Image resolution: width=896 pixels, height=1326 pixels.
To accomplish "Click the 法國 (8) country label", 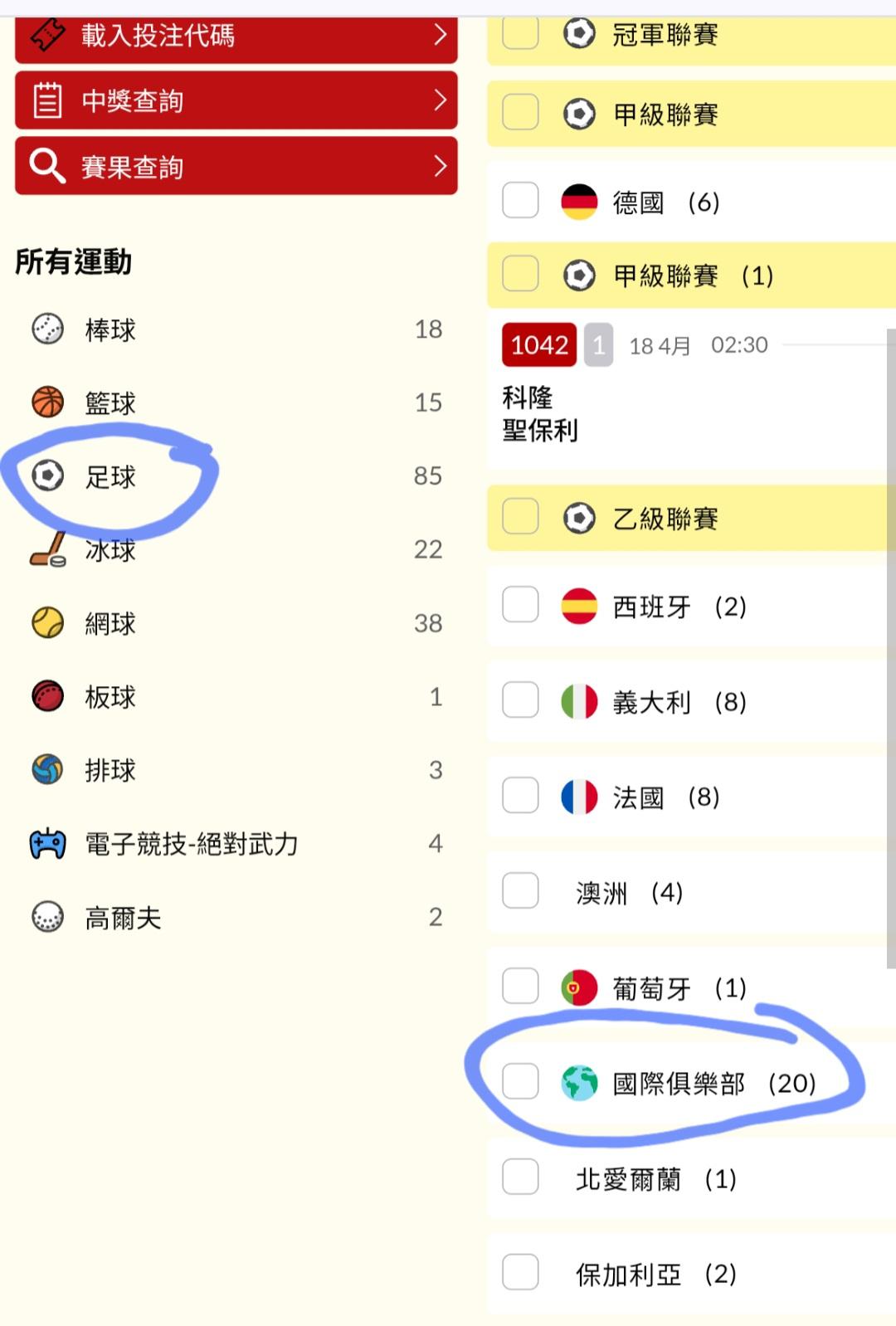I will (x=638, y=797).
